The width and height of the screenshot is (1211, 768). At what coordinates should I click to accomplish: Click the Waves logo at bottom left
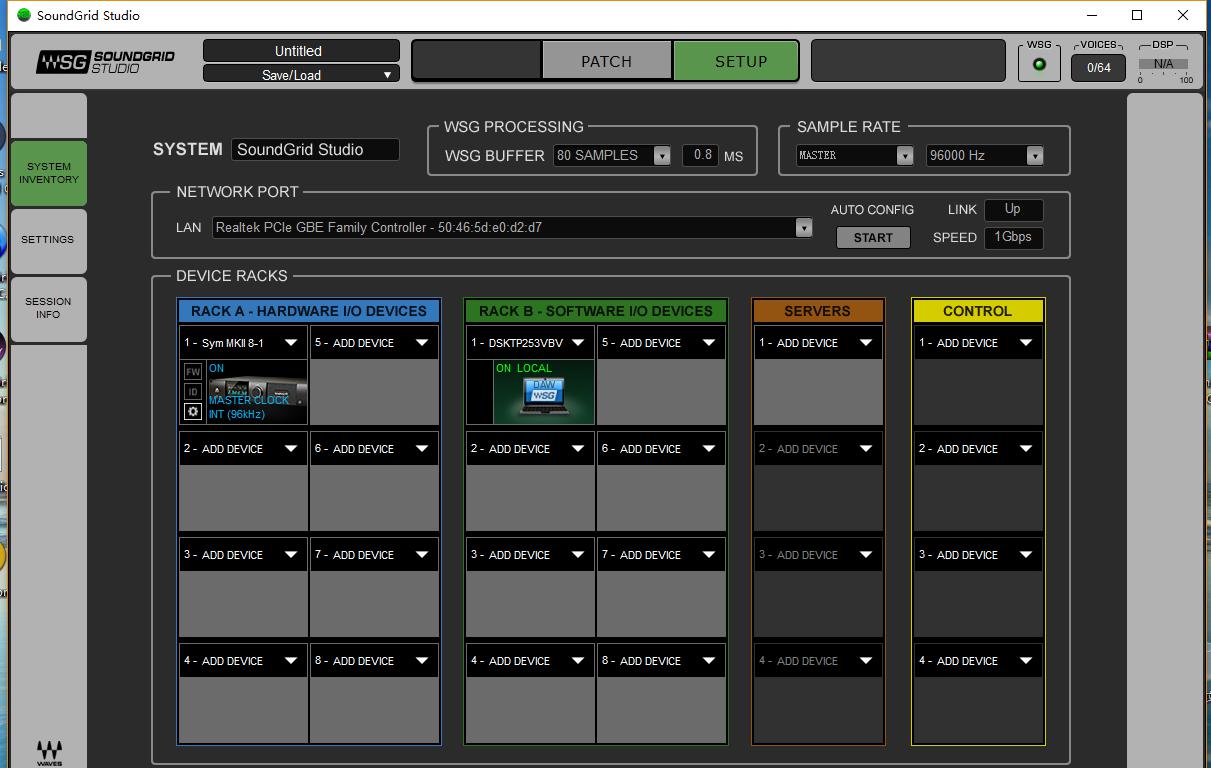49,752
